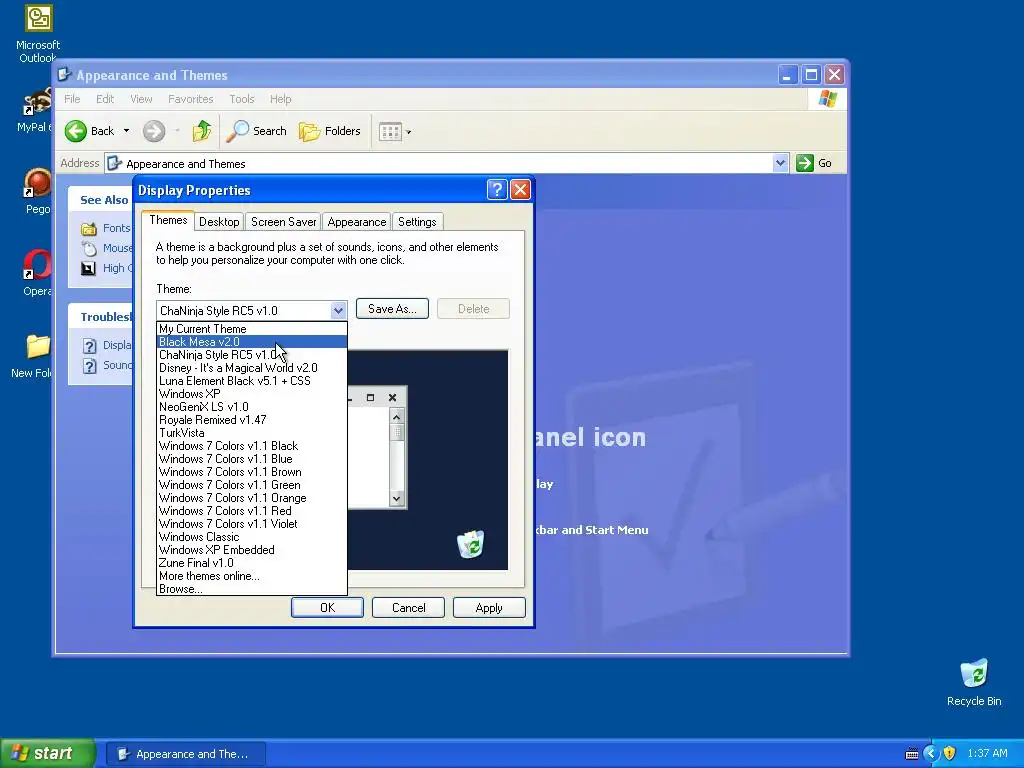Click the Search magnifier toolbar button
The height and width of the screenshot is (768, 1024).
pyautogui.click(x=257, y=131)
